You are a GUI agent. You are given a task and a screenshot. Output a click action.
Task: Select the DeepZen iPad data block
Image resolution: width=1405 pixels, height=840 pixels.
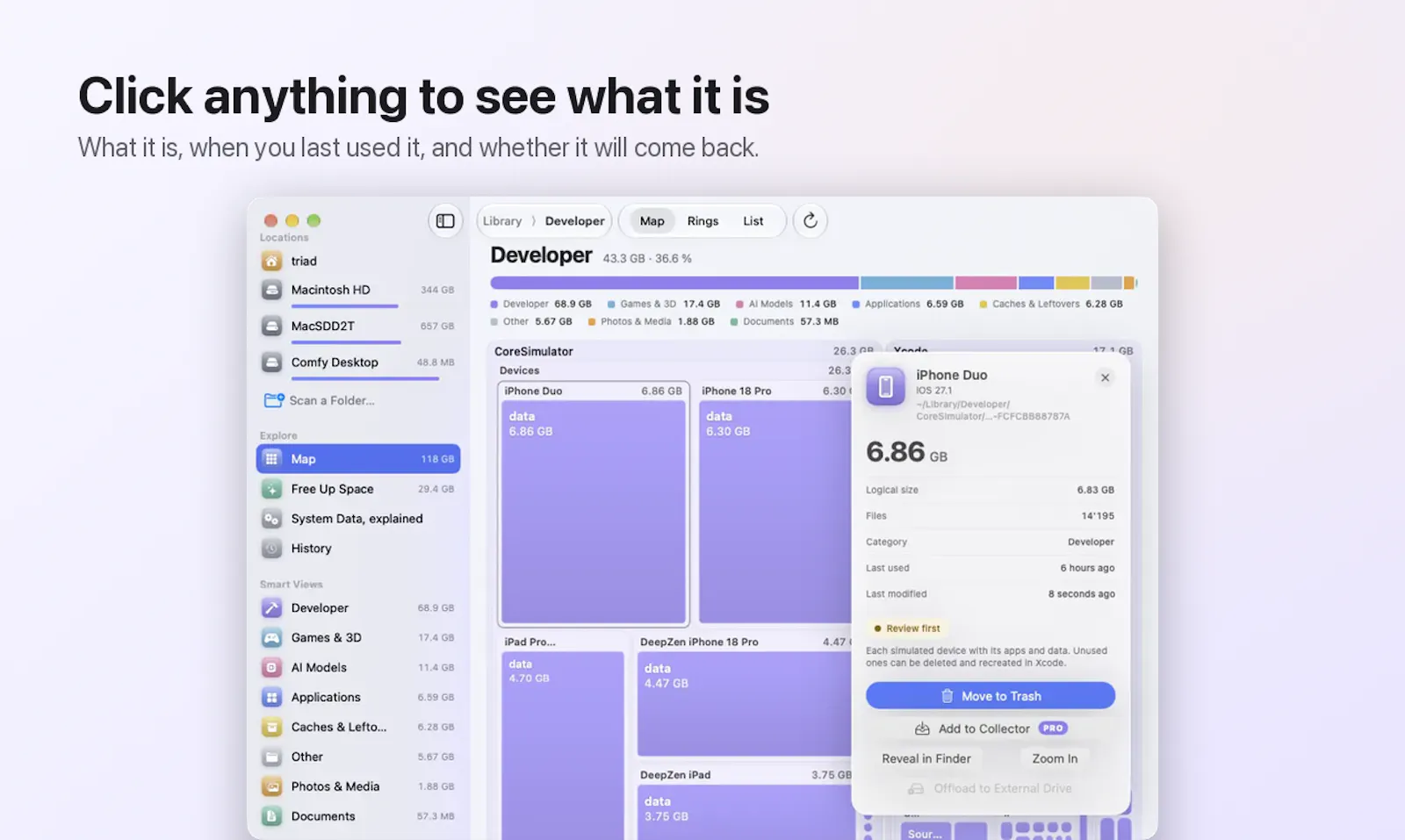point(745,813)
